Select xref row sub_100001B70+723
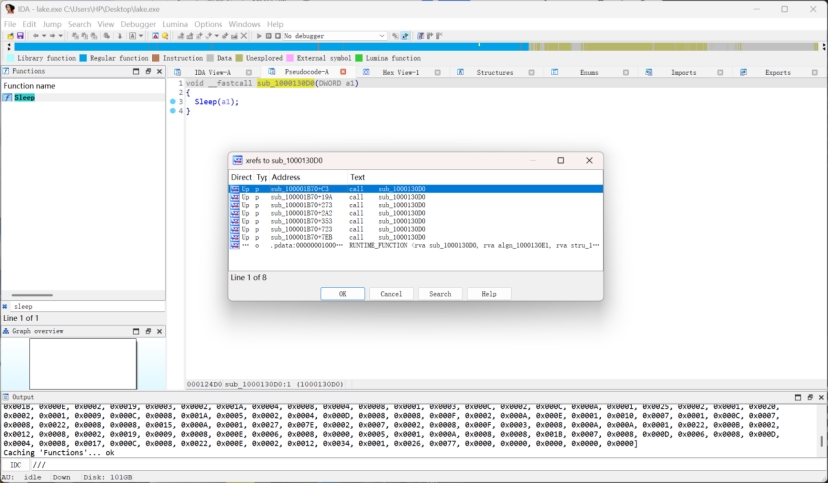The image size is (828, 483). 416,229
